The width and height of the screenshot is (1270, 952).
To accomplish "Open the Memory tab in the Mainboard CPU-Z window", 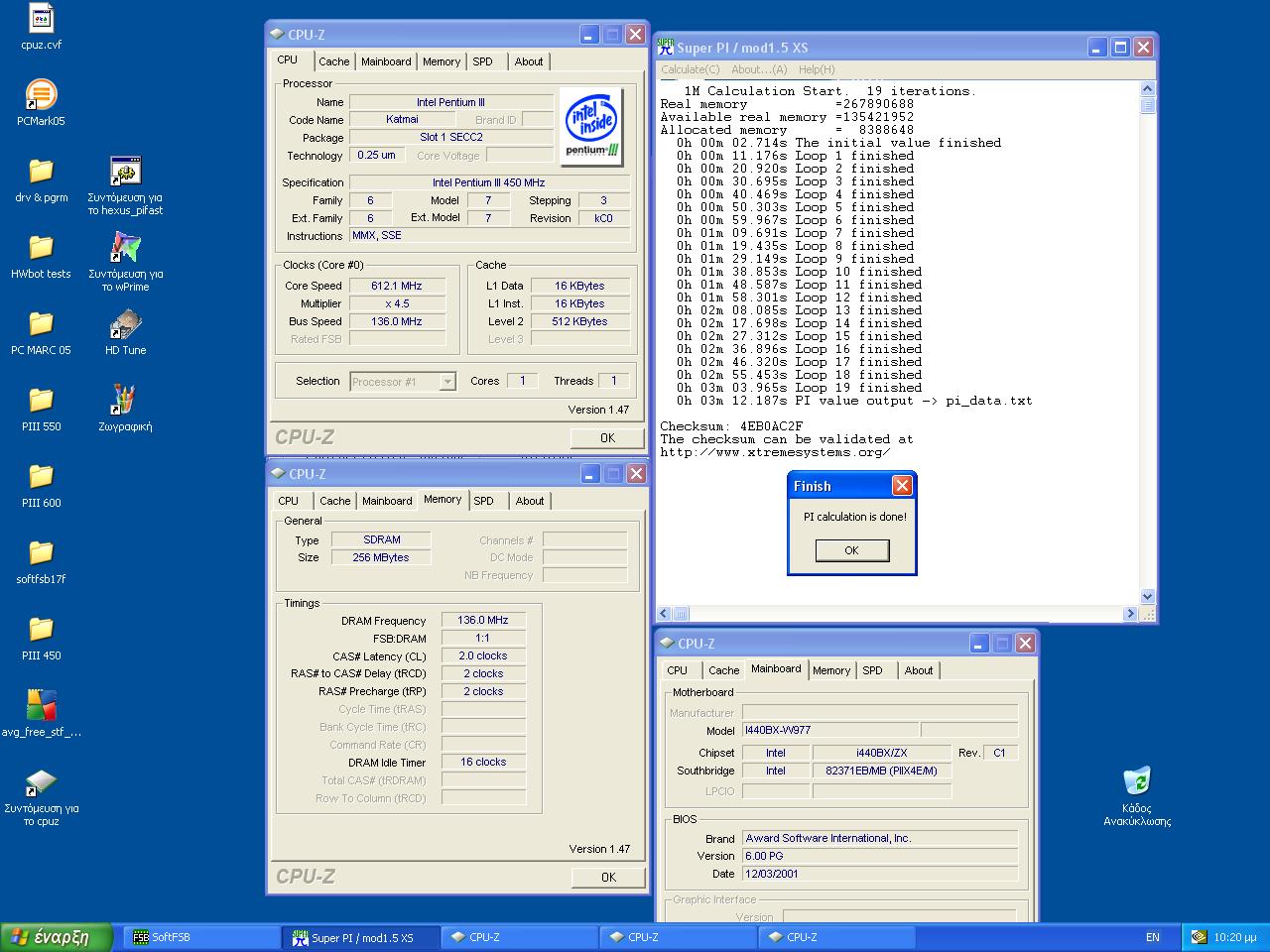I will pyautogui.click(x=830, y=670).
